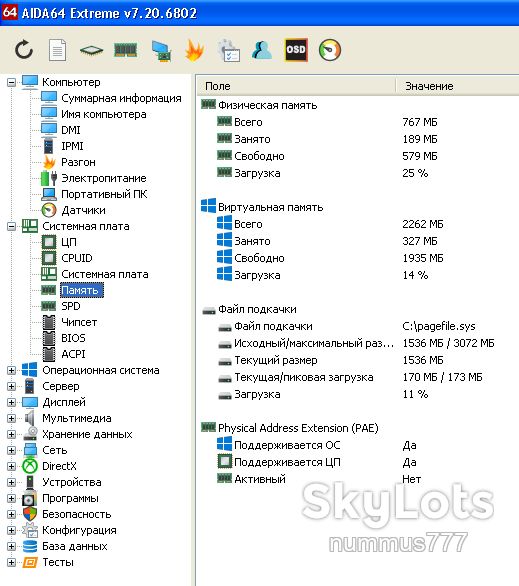The height and width of the screenshot is (586, 519).
Task: Select the Активный row
Action: pyautogui.click(x=260, y=479)
